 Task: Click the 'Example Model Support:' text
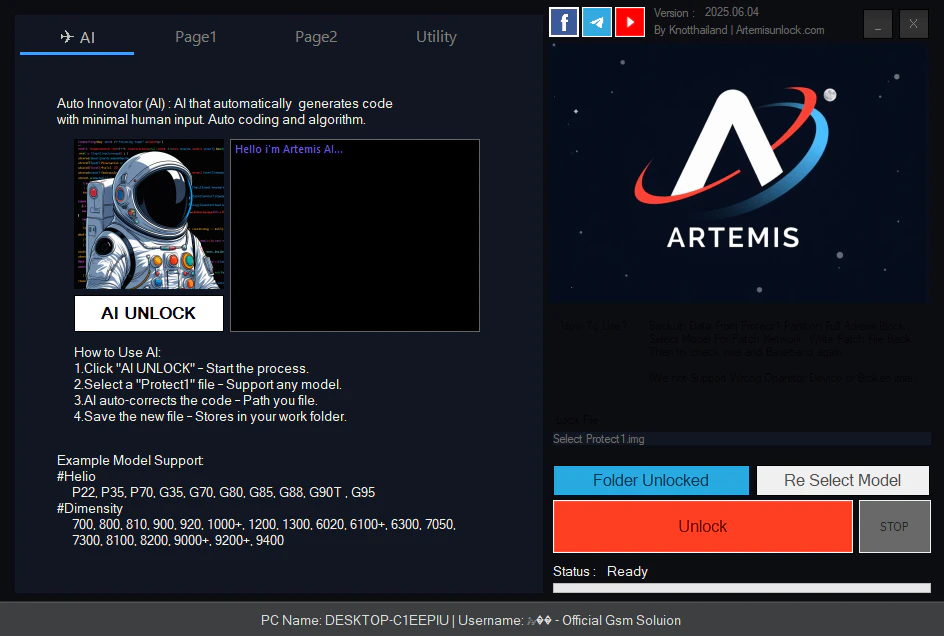point(130,461)
